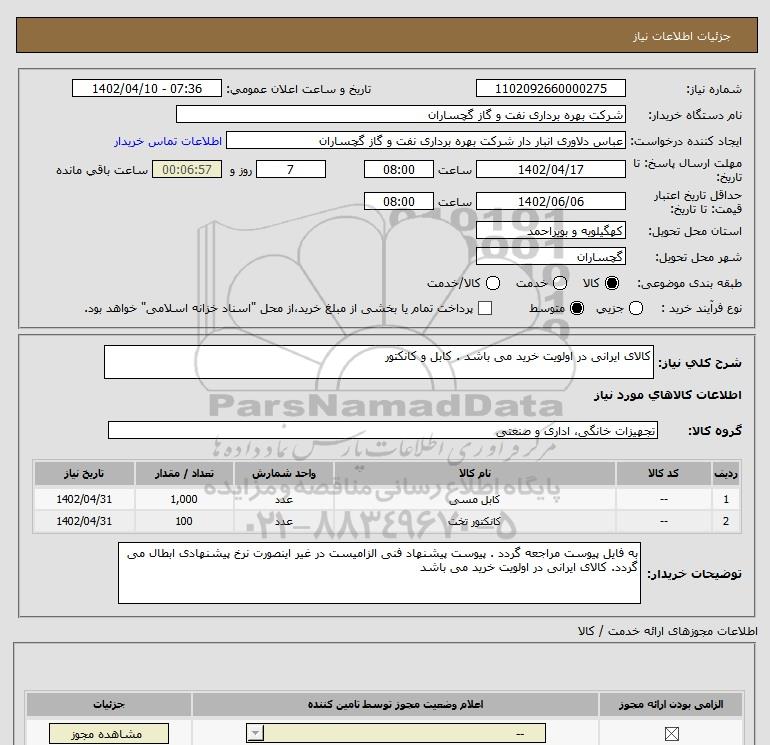Click the request creator field
770x745 pixels.
click(x=426, y=141)
